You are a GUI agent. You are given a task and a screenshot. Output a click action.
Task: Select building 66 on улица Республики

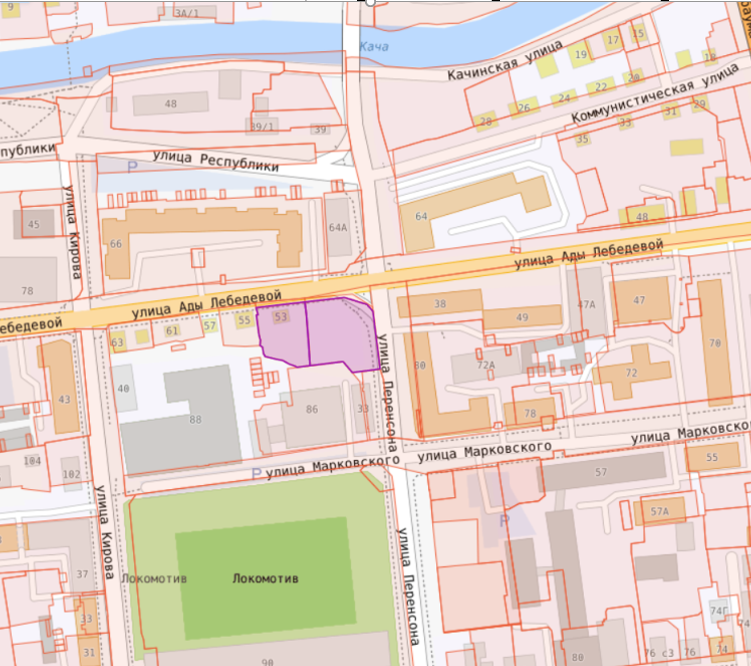(117, 244)
